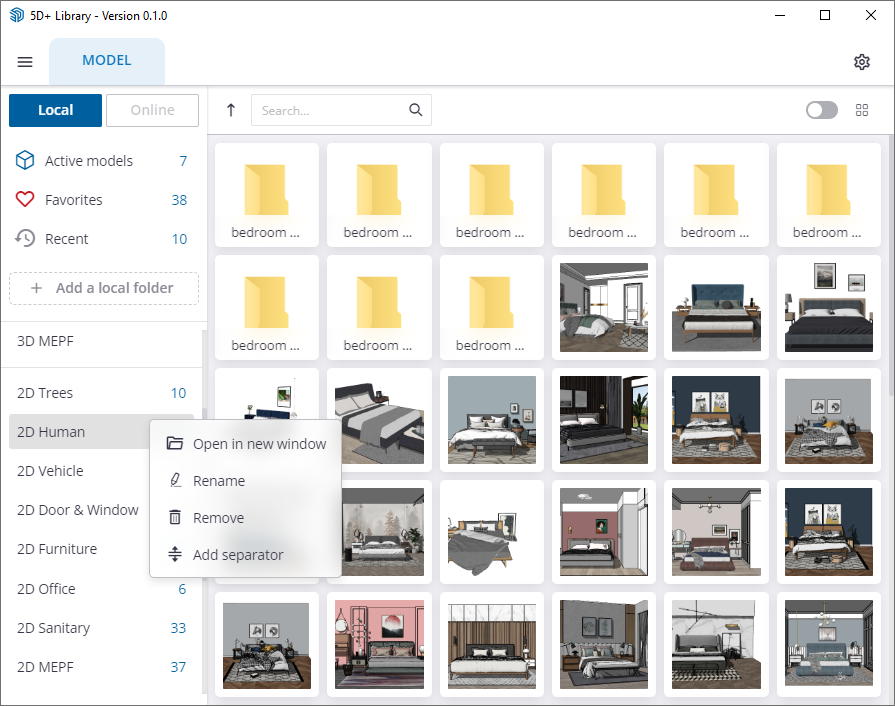Viewport: 895px width, 706px height.
Task: Open the 2D Sanitary folder
Action: click(54, 628)
